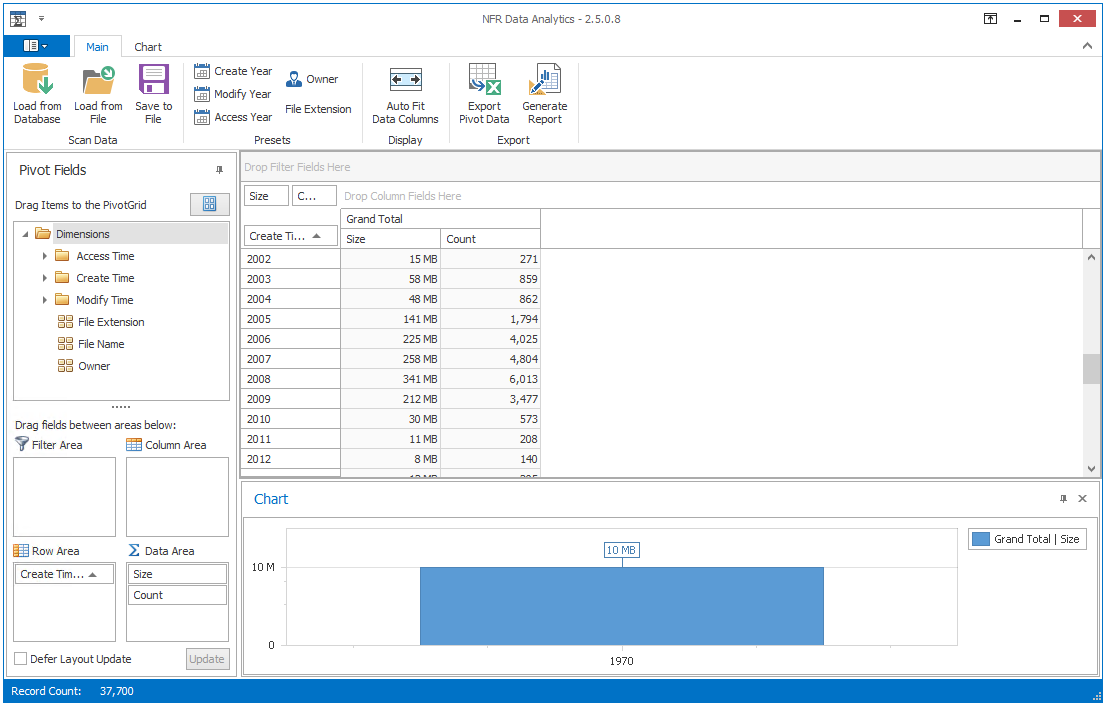Click Load from File icon
The width and height of the screenshot is (1106, 708).
click(x=98, y=82)
